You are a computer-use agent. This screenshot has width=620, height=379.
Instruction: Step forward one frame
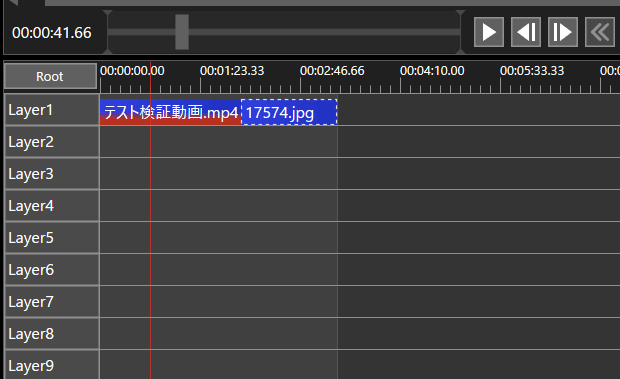563,32
